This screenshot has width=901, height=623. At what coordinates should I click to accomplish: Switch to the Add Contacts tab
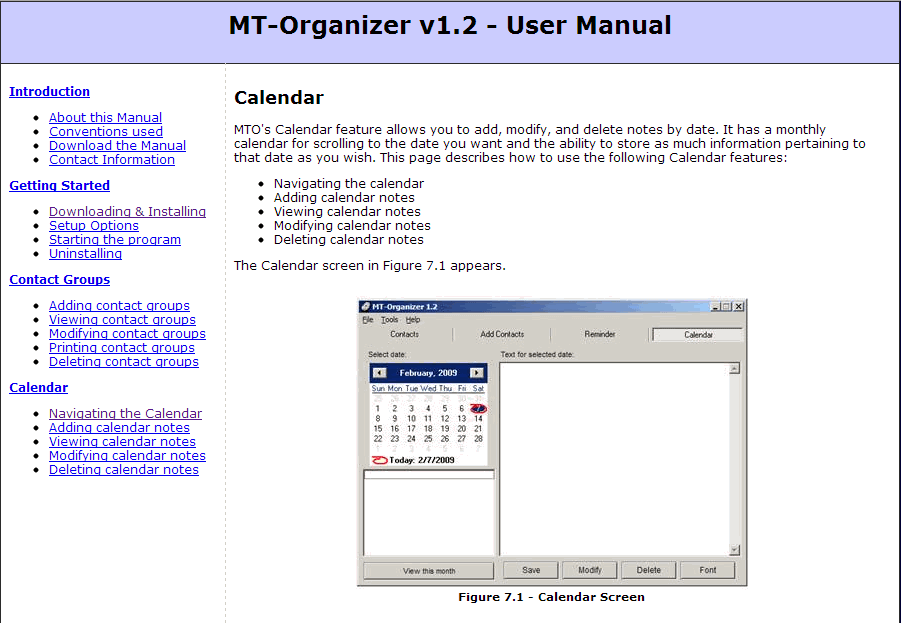[502, 335]
